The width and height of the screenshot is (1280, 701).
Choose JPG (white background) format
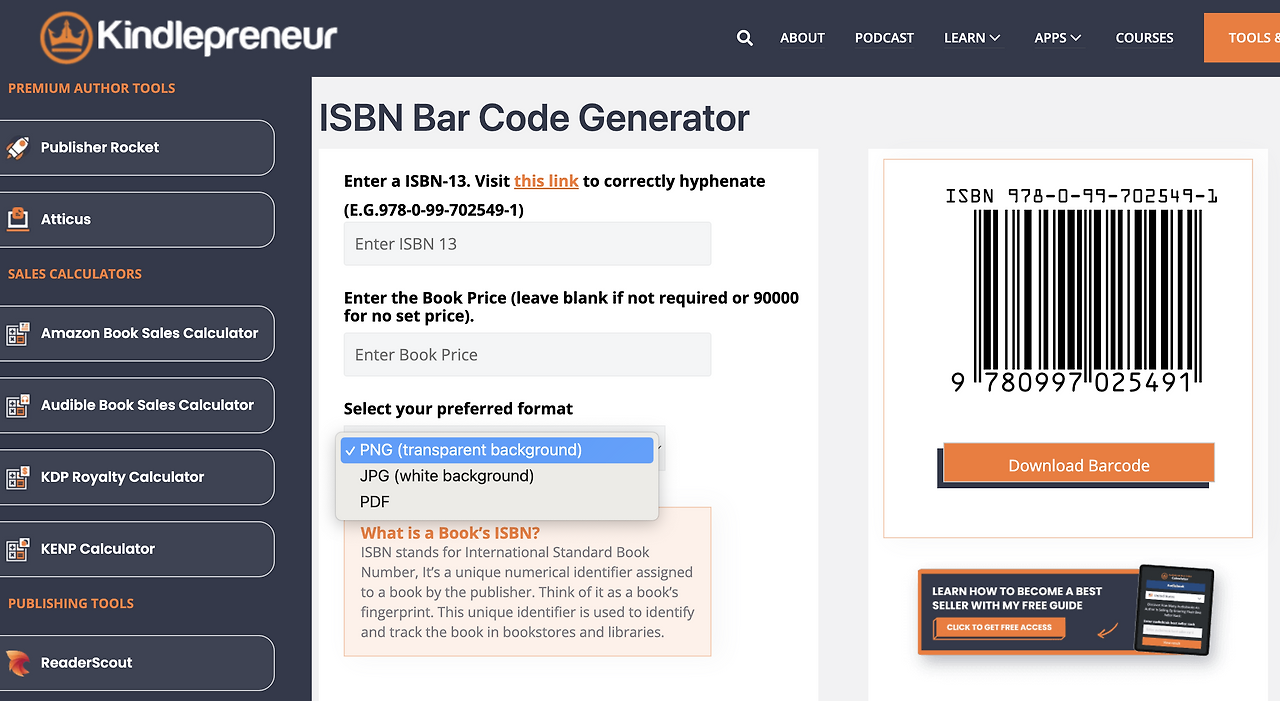(497, 476)
